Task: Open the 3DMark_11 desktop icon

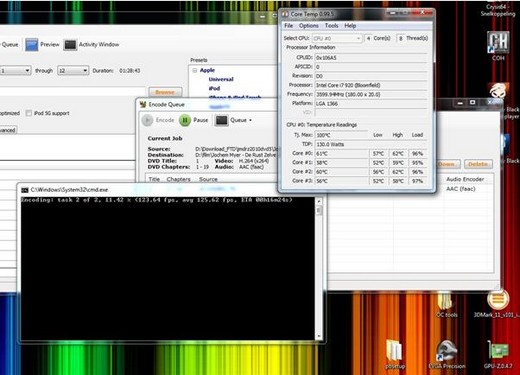Action: tap(497, 304)
